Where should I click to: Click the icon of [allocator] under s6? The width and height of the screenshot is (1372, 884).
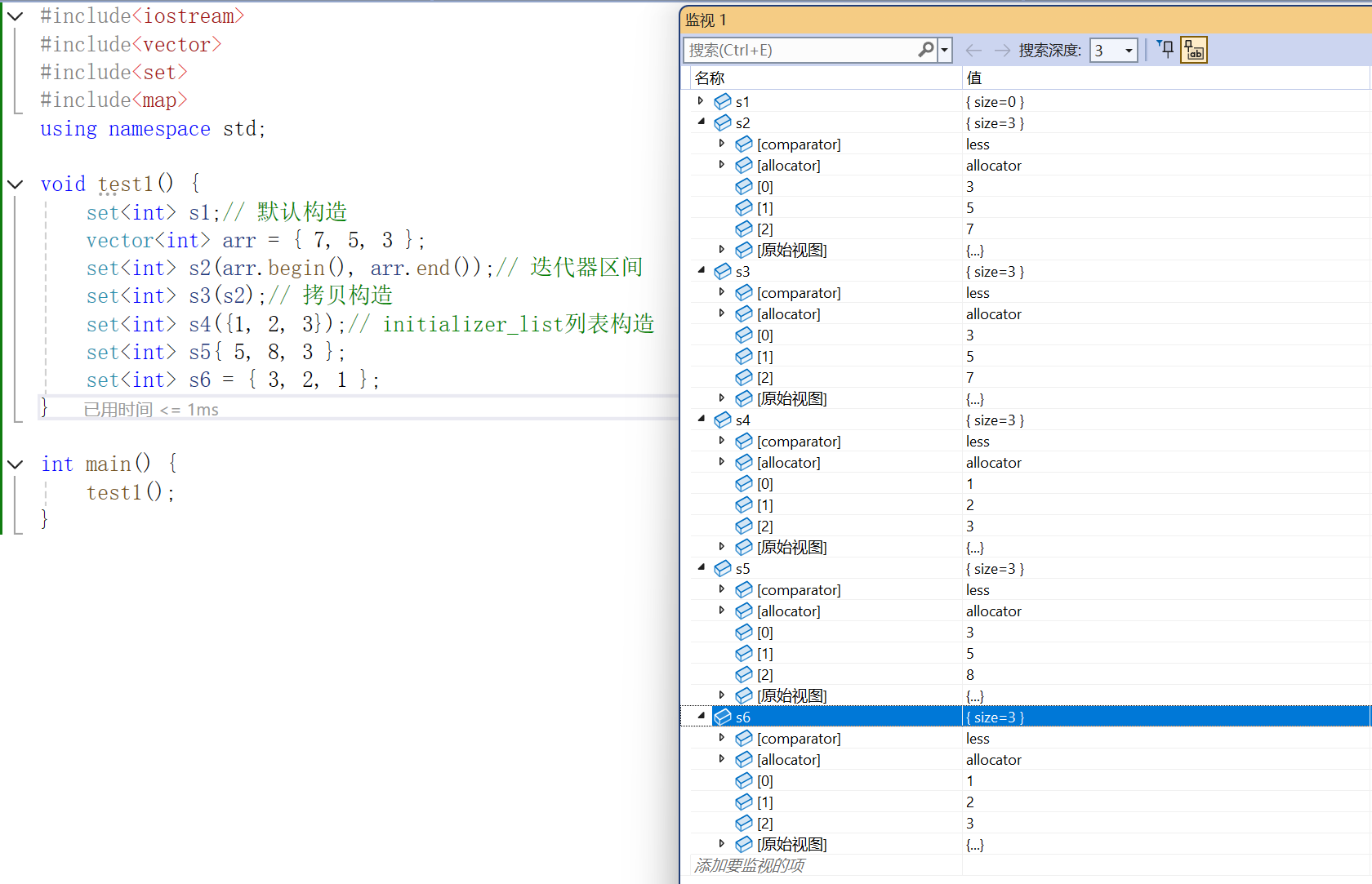(744, 759)
